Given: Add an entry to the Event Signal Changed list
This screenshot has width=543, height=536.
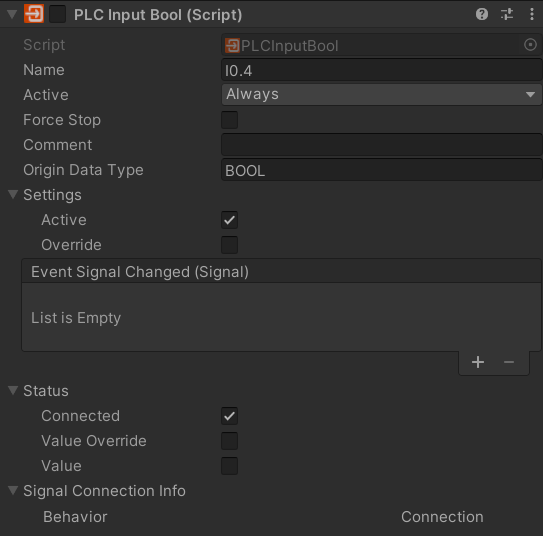Looking at the screenshot, I should click(478, 362).
